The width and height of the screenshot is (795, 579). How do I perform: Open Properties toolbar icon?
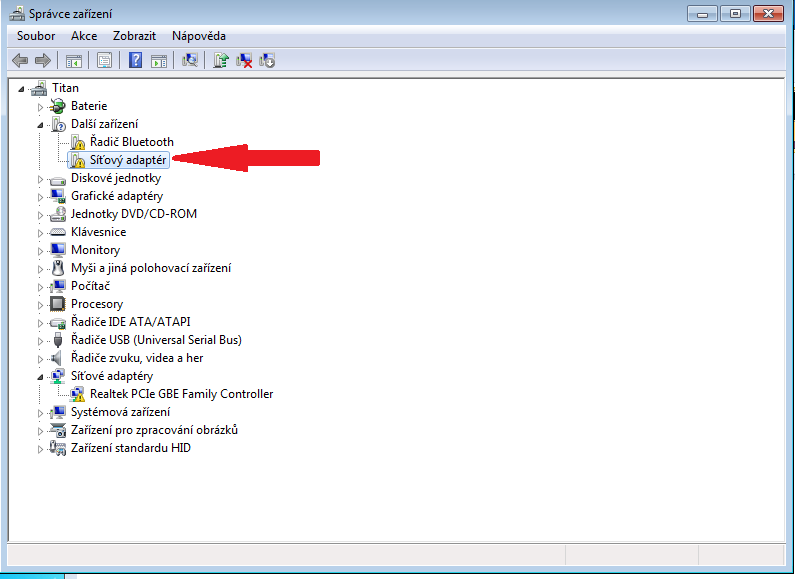click(104, 61)
